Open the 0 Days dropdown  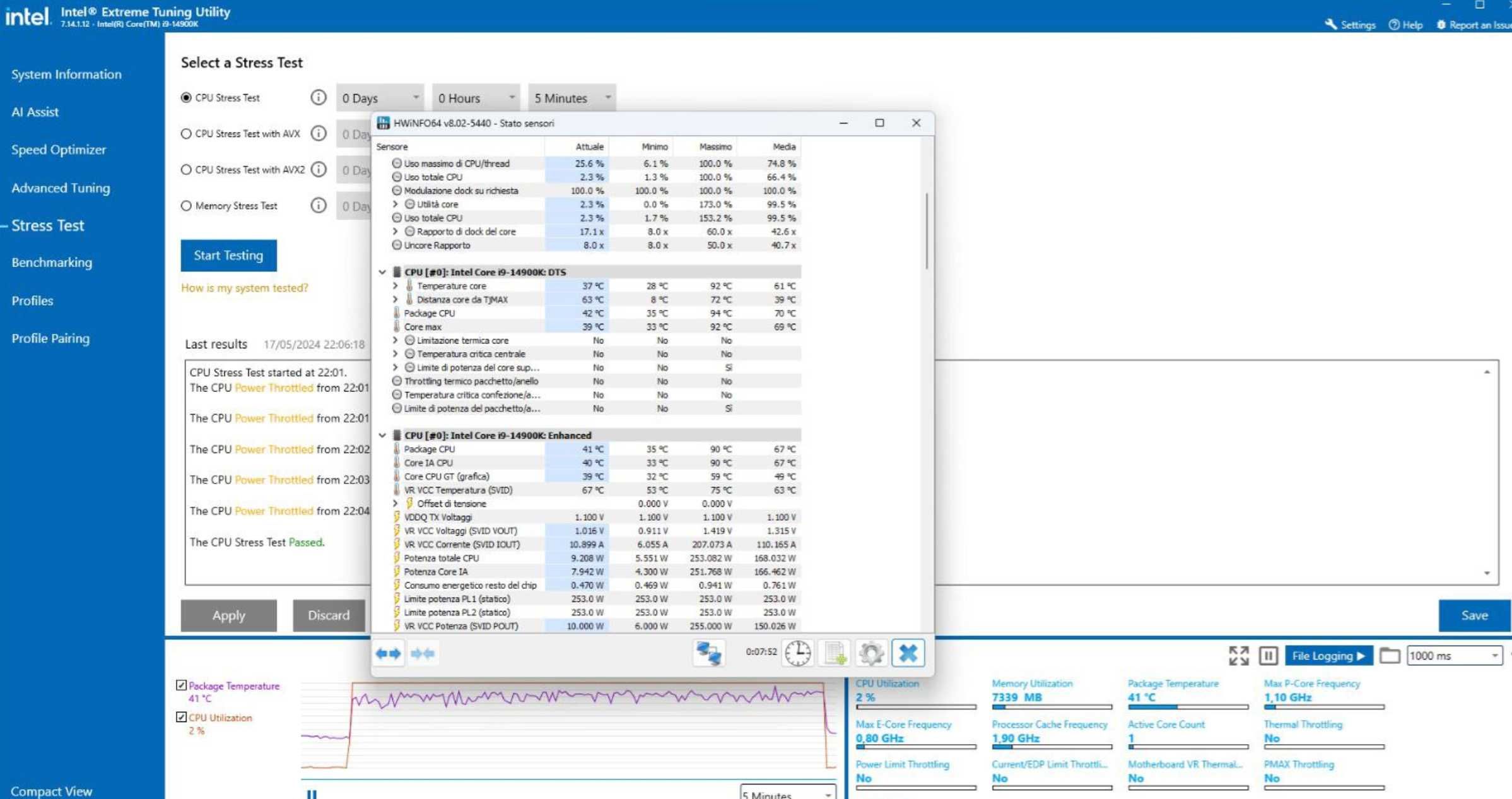tap(380, 98)
